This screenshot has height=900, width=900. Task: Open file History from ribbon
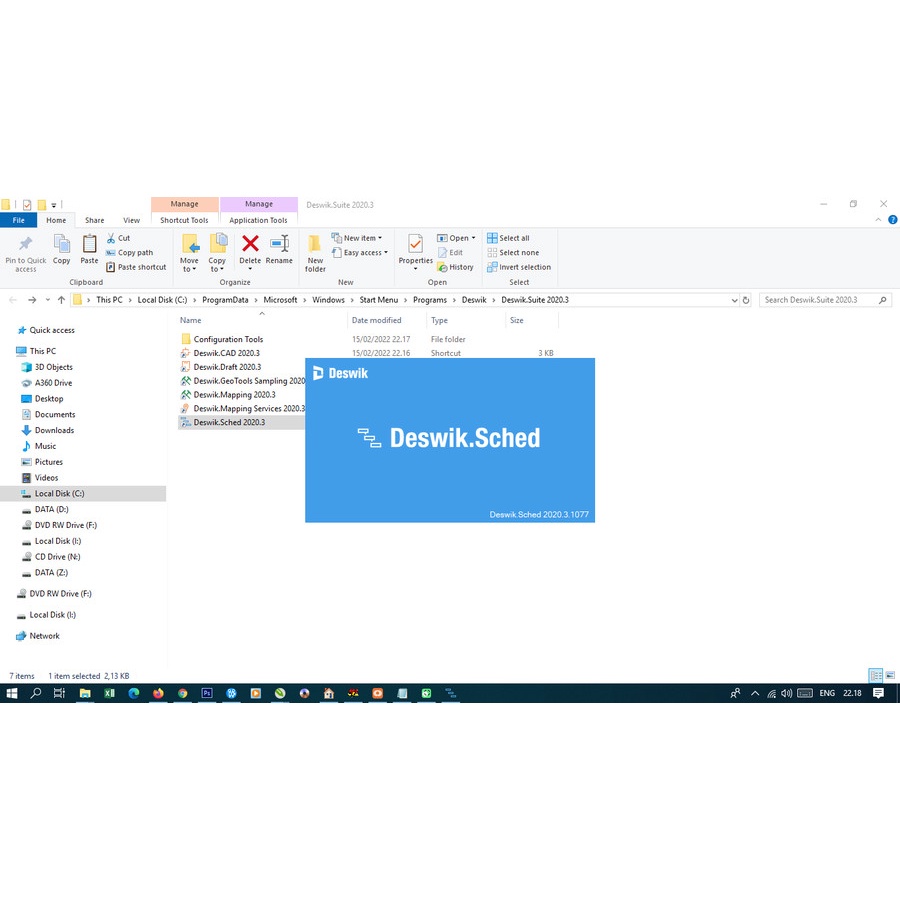click(455, 267)
